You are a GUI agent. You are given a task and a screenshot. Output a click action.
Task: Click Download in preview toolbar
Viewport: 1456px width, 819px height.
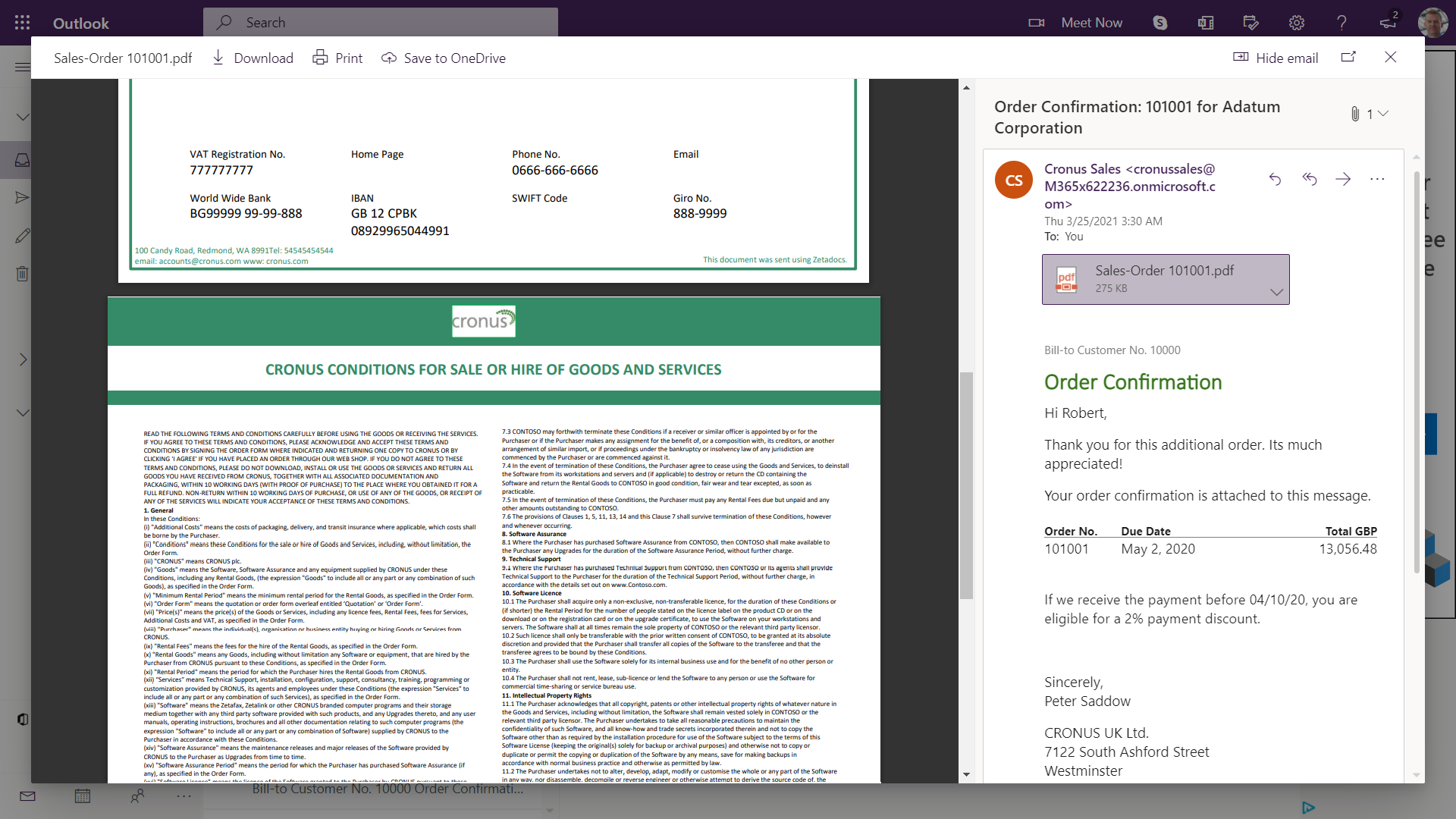[253, 58]
